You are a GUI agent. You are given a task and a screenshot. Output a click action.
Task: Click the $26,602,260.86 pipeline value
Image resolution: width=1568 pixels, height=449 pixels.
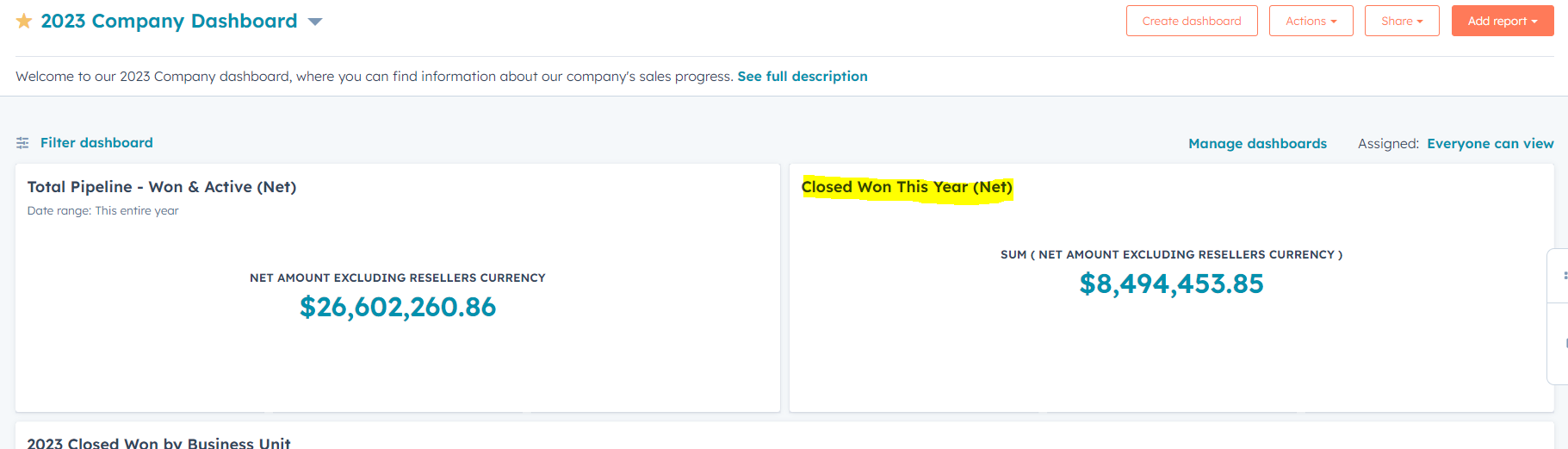click(397, 307)
